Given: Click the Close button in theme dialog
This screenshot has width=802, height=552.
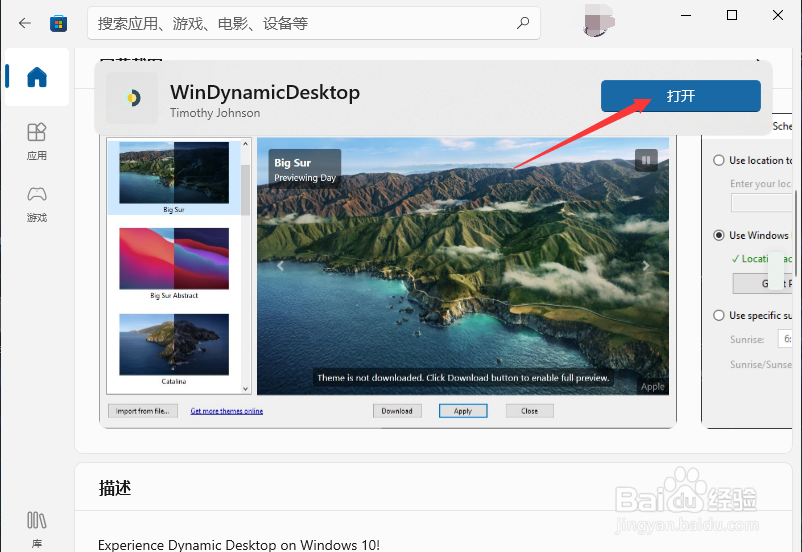Looking at the screenshot, I should [x=529, y=411].
